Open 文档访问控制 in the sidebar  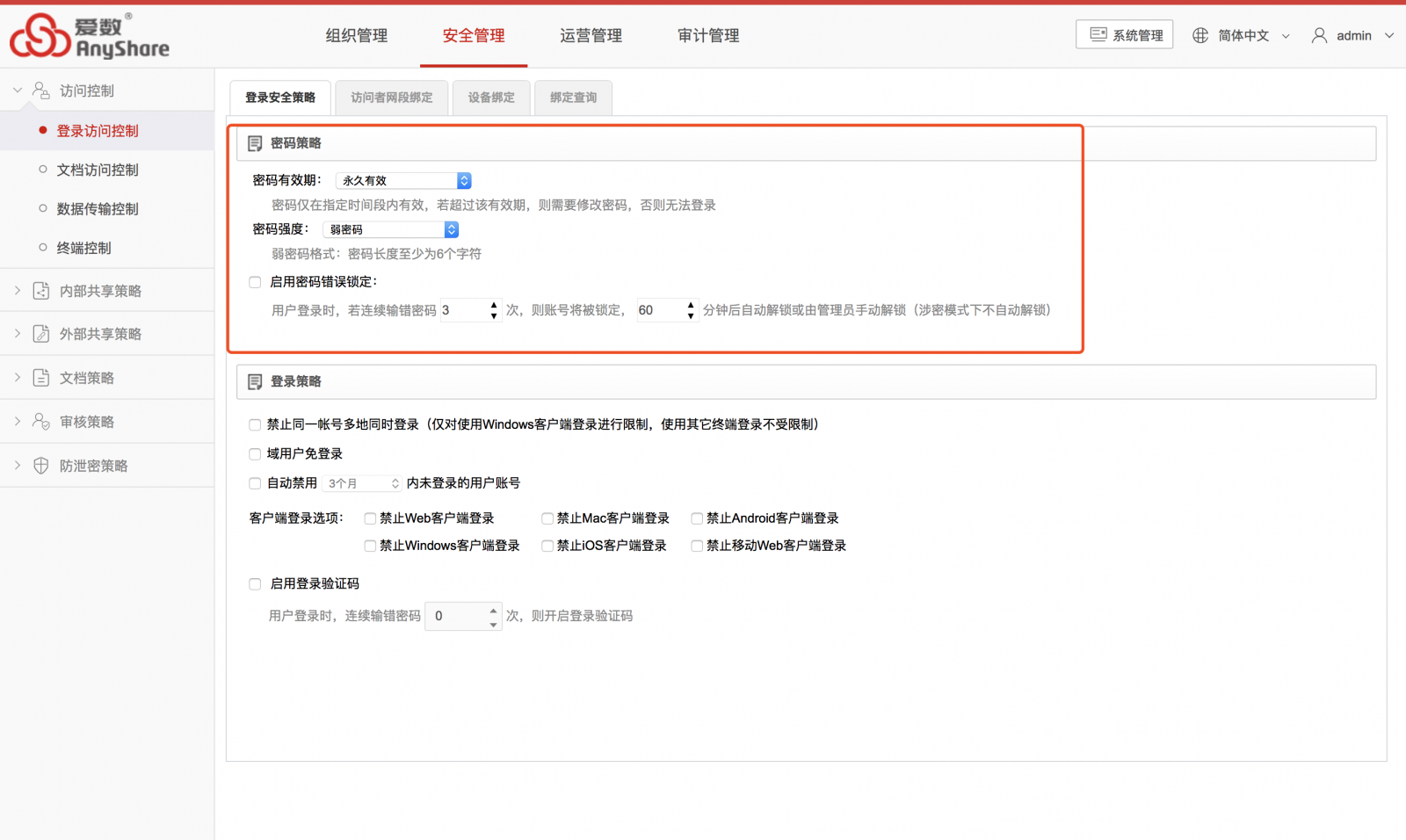98,170
